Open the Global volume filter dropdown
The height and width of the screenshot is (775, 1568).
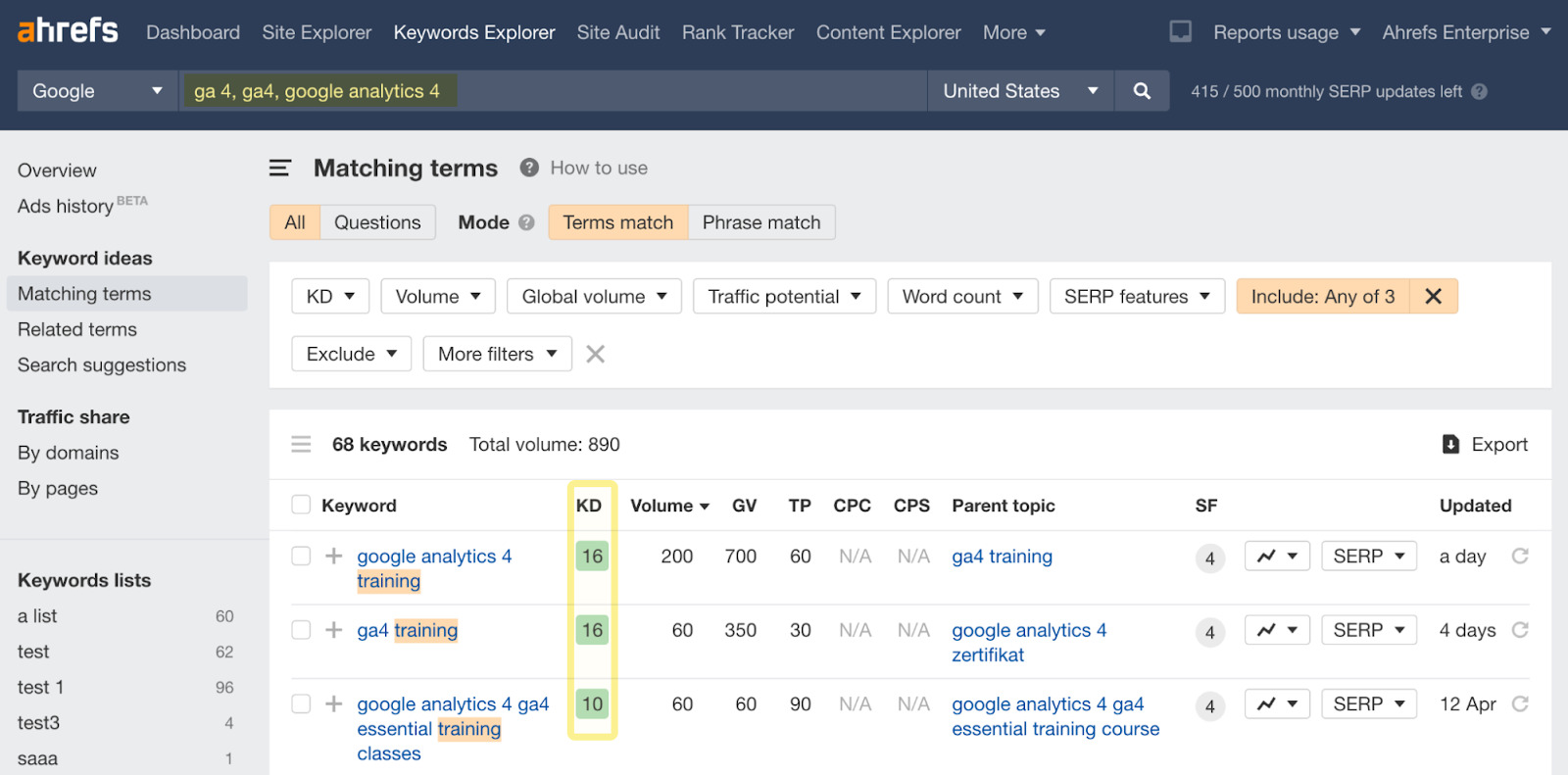(594, 296)
